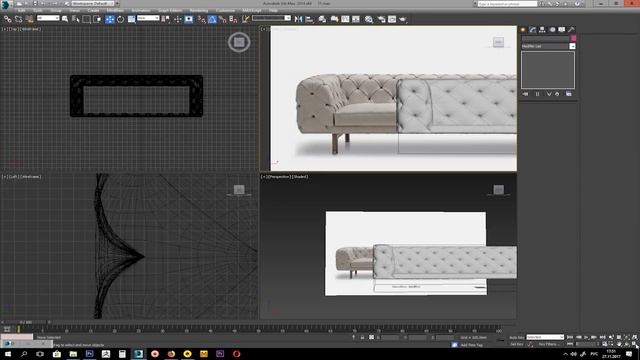Click the Perspective viewport label

(x=279, y=177)
